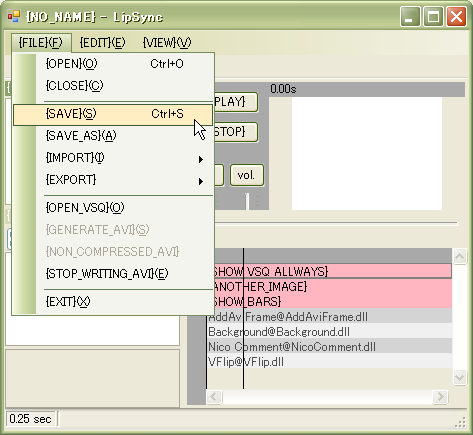Click the volume slider track below vol.
473x435 pixels.
(x=247, y=201)
